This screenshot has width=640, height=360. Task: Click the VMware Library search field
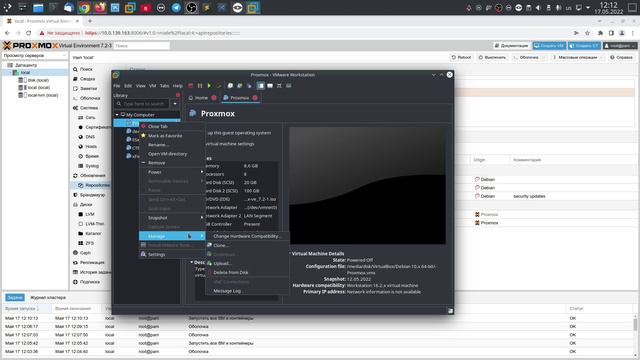tap(142, 104)
